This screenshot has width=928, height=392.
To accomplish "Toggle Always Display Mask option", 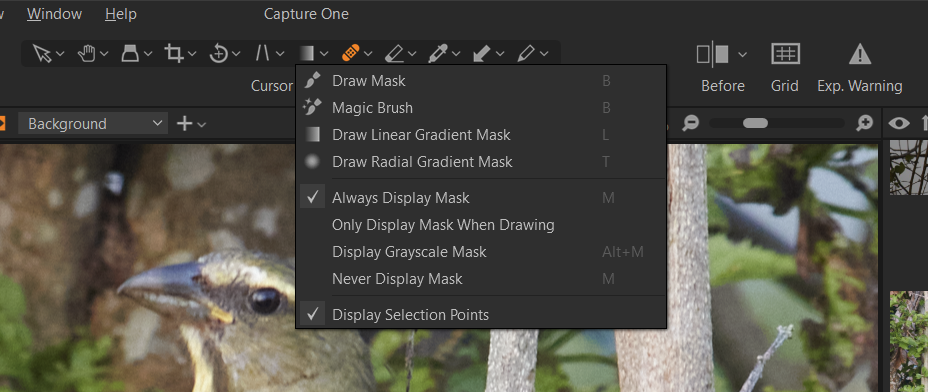I will pos(481,198).
